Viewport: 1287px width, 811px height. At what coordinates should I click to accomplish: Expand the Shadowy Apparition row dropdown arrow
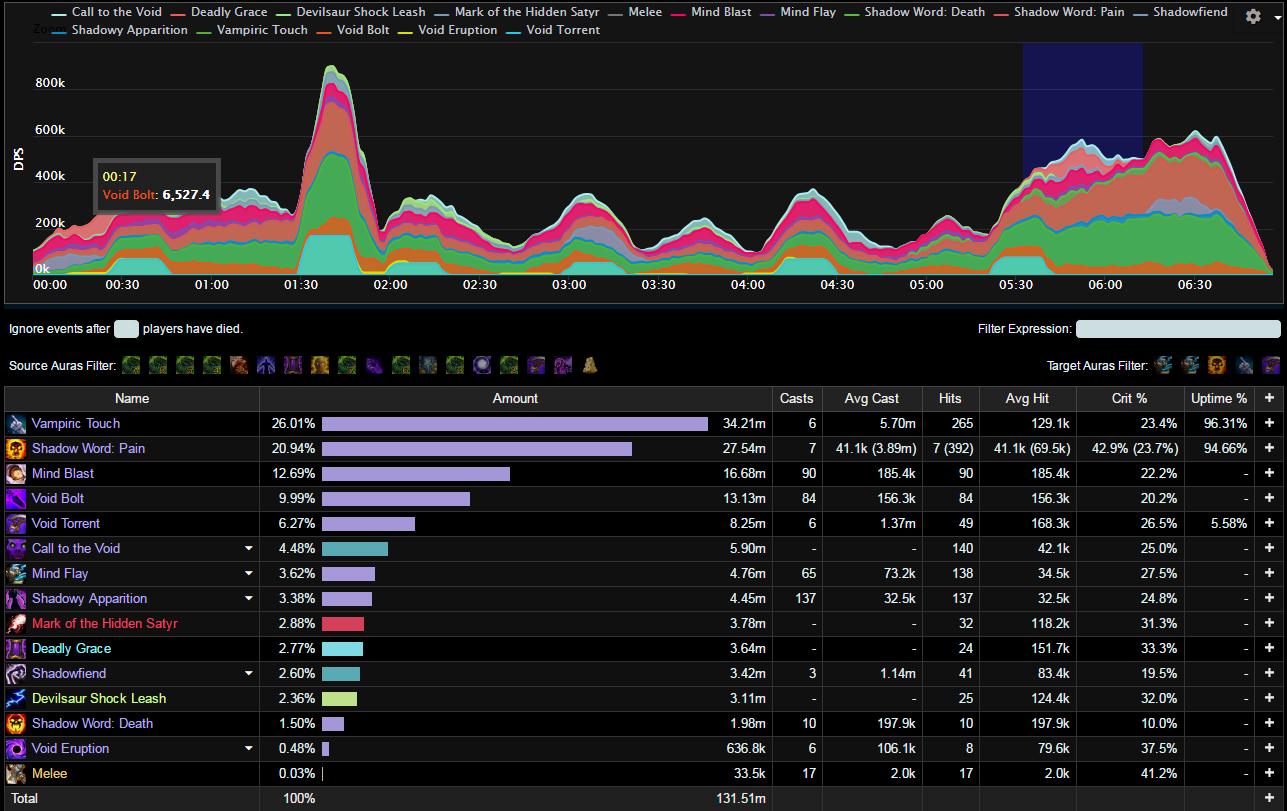(249, 599)
